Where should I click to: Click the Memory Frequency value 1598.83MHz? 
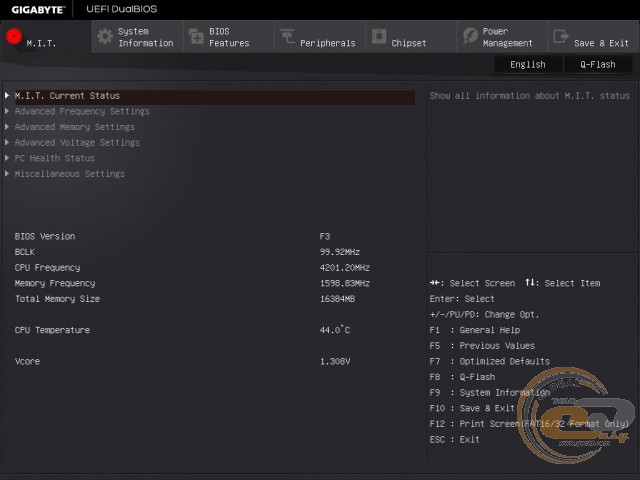point(345,283)
